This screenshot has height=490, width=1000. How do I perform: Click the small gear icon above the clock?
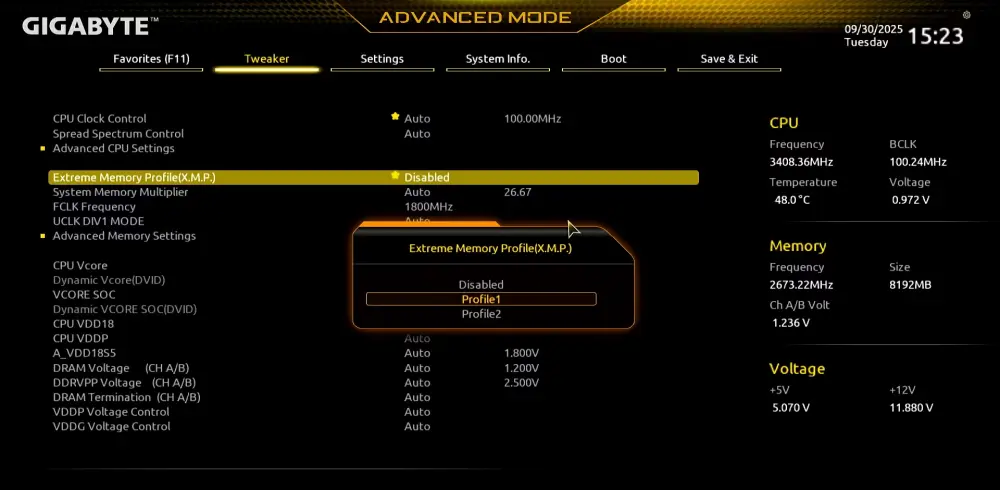(966, 15)
